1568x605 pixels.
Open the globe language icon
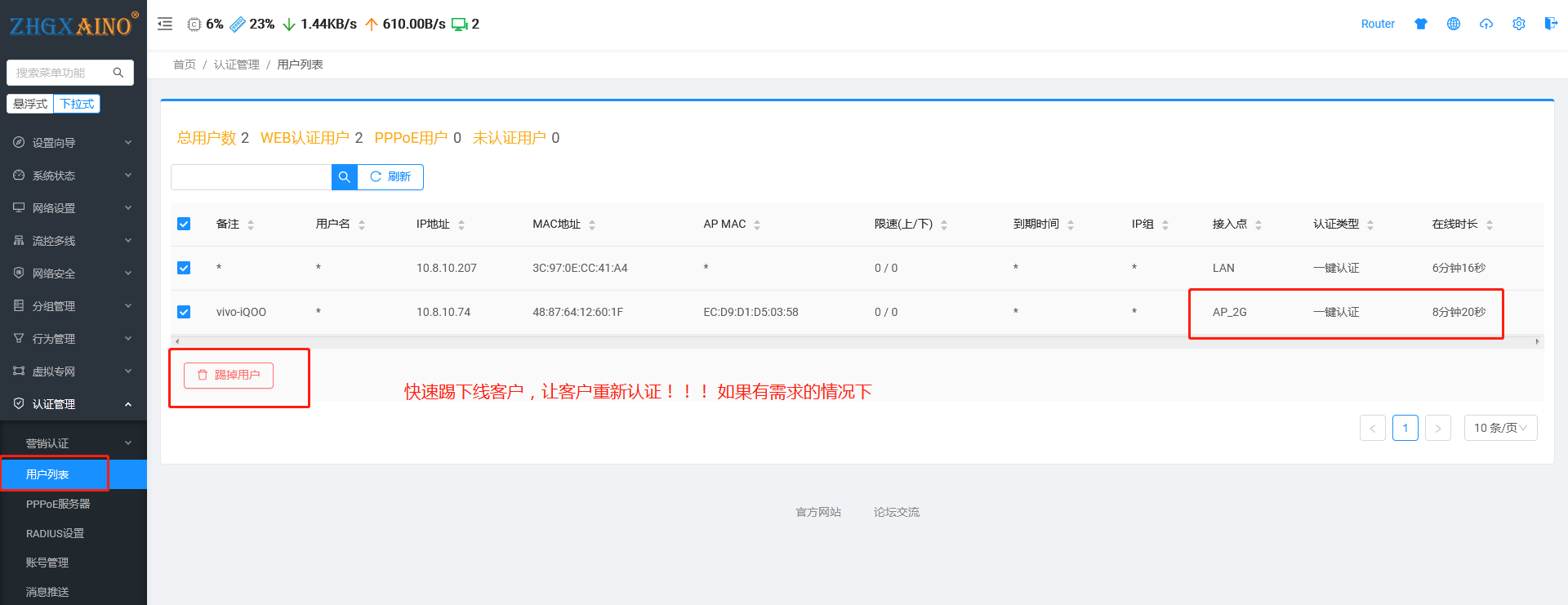click(x=1454, y=24)
